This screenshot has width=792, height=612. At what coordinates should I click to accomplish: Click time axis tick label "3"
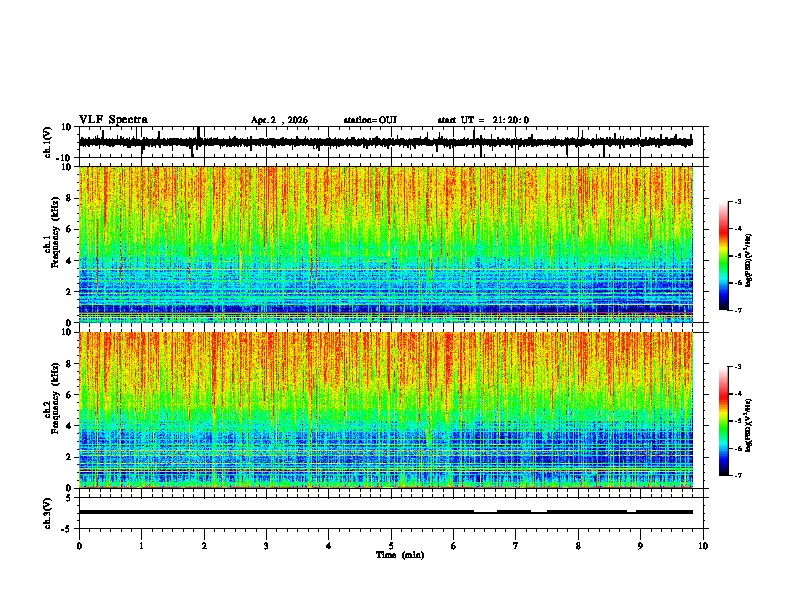266,546
